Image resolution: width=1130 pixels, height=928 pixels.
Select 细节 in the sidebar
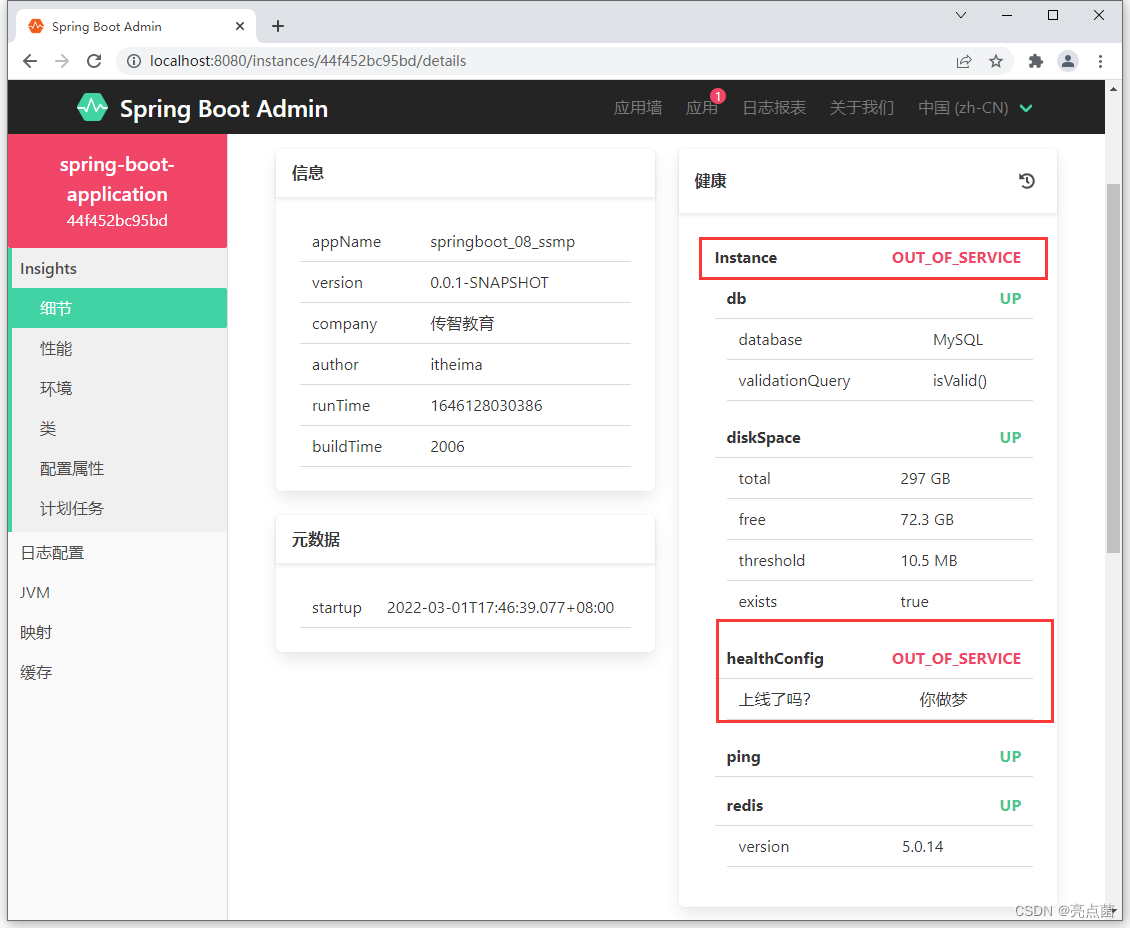[x=119, y=308]
